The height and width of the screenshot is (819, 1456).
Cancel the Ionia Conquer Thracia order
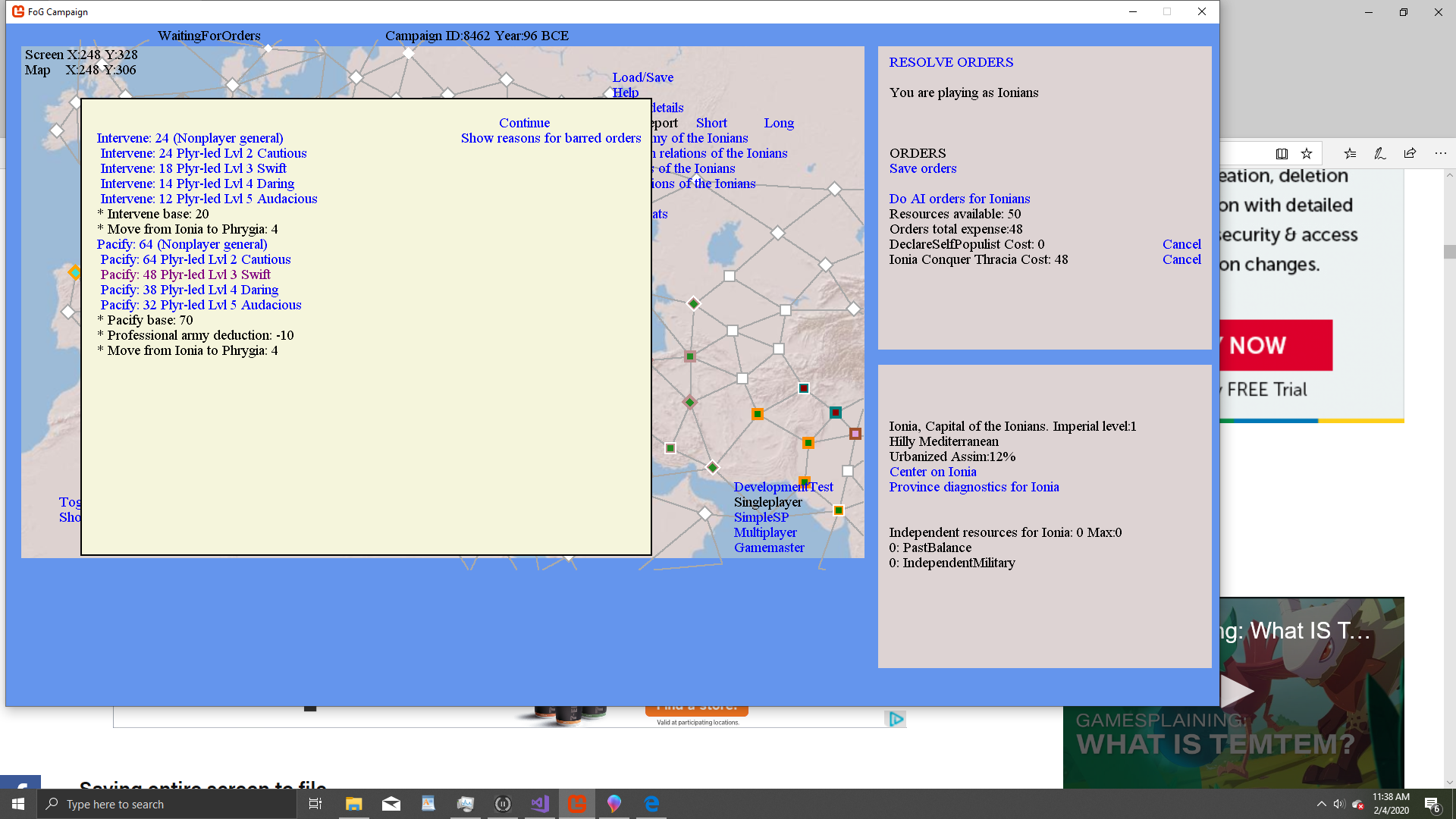point(1181,259)
